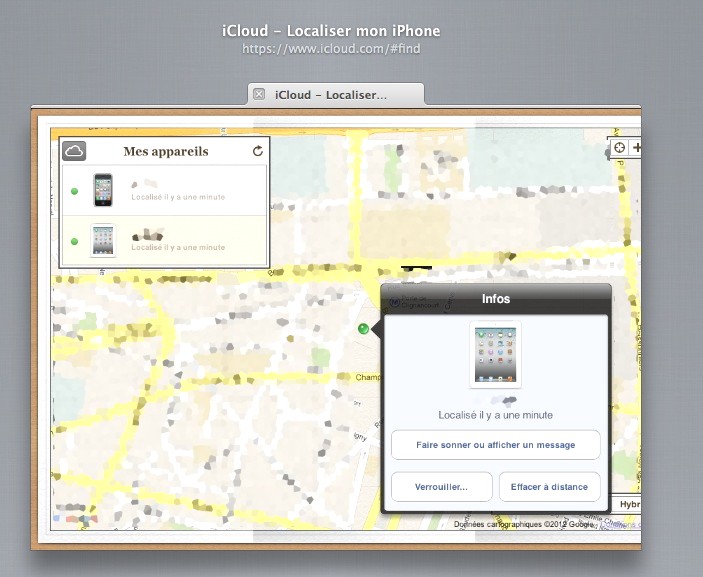The width and height of the screenshot is (703, 577).
Task: Select iPad row's 'Localisé il y a une minute' text
Action: (178, 247)
